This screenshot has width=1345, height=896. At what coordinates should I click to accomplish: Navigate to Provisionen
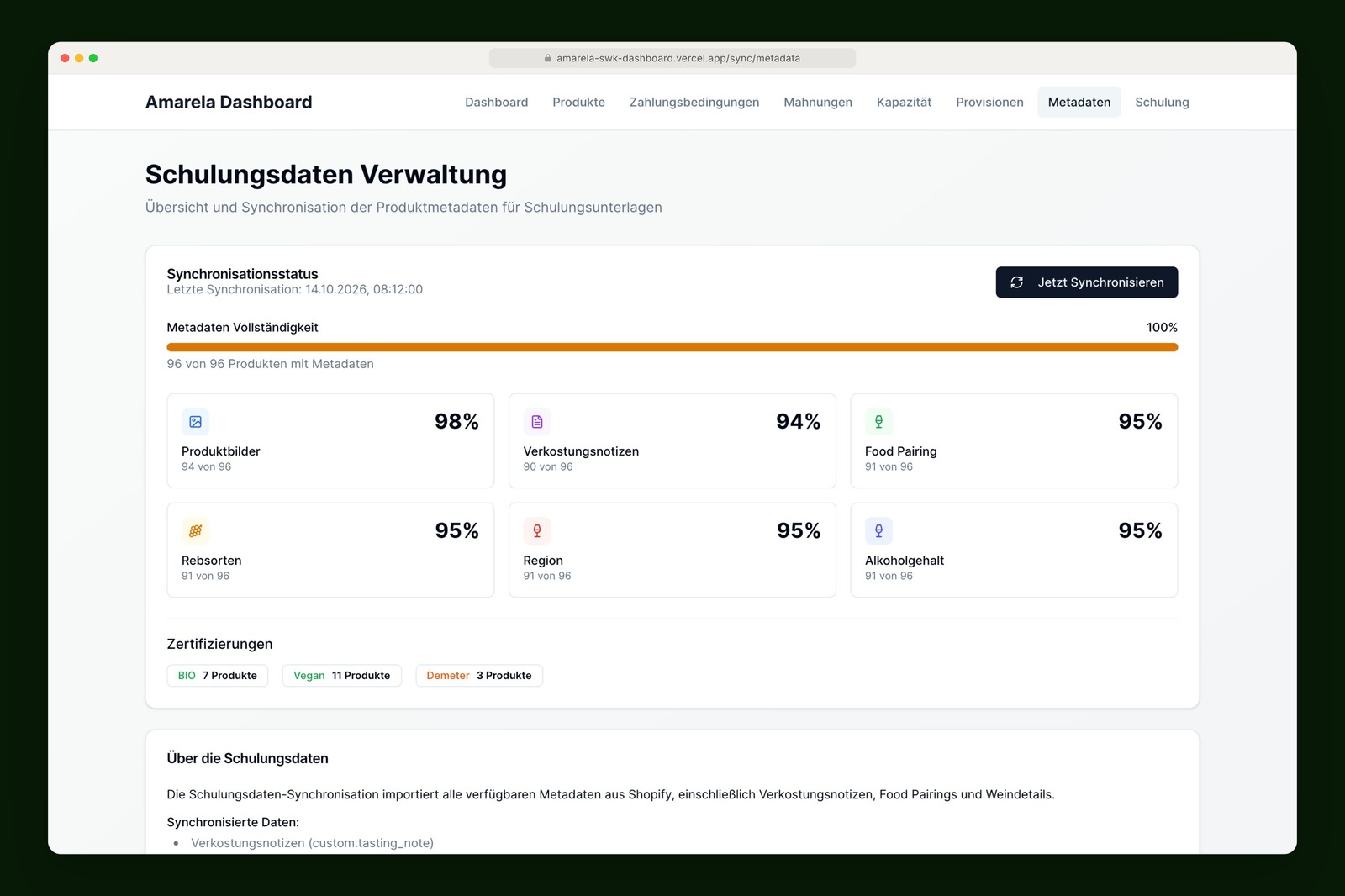pyautogui.click(x=989, y=102)
